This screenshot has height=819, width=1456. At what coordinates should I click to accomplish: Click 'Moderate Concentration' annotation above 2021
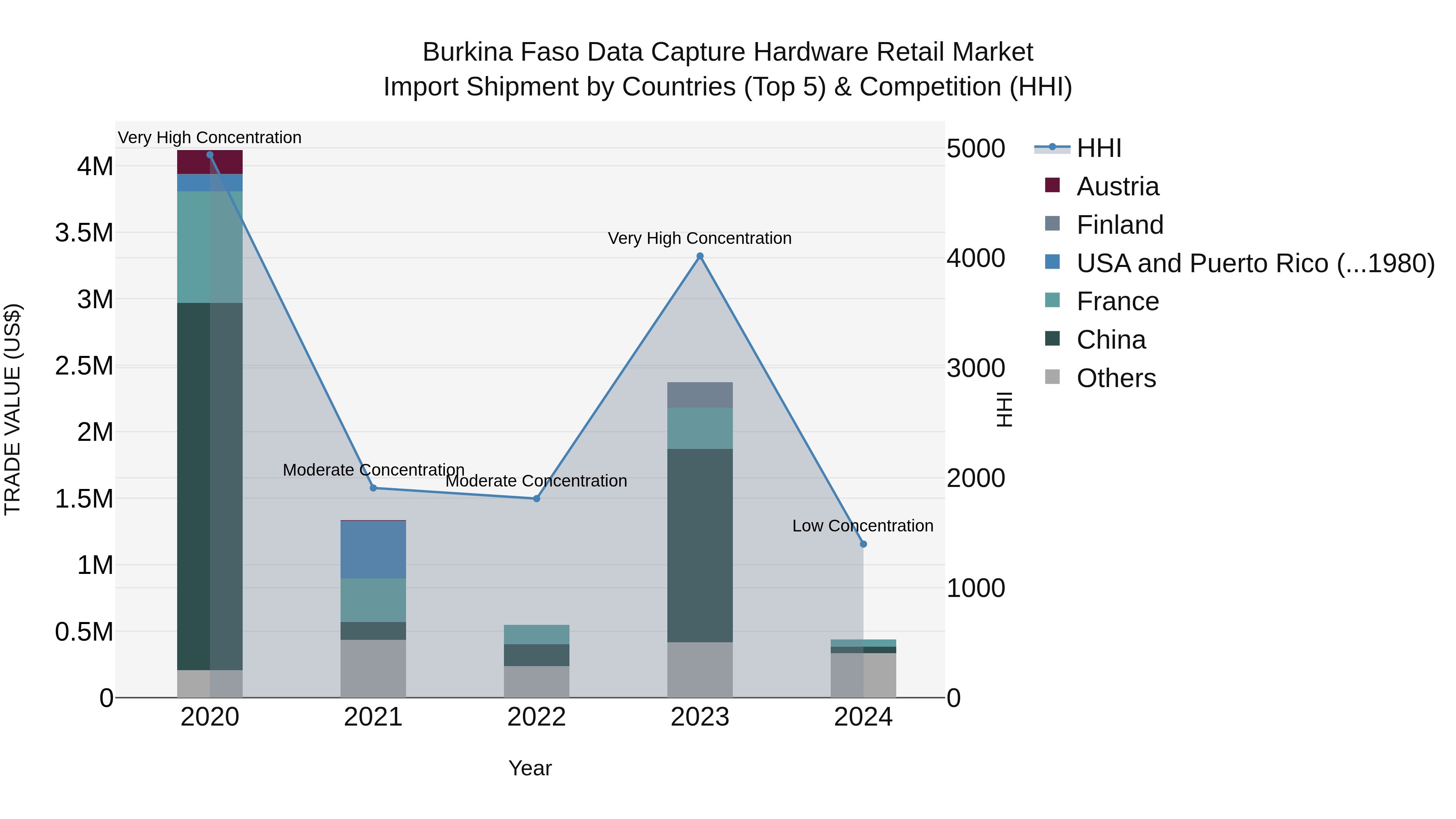click(x=374, y=470)
